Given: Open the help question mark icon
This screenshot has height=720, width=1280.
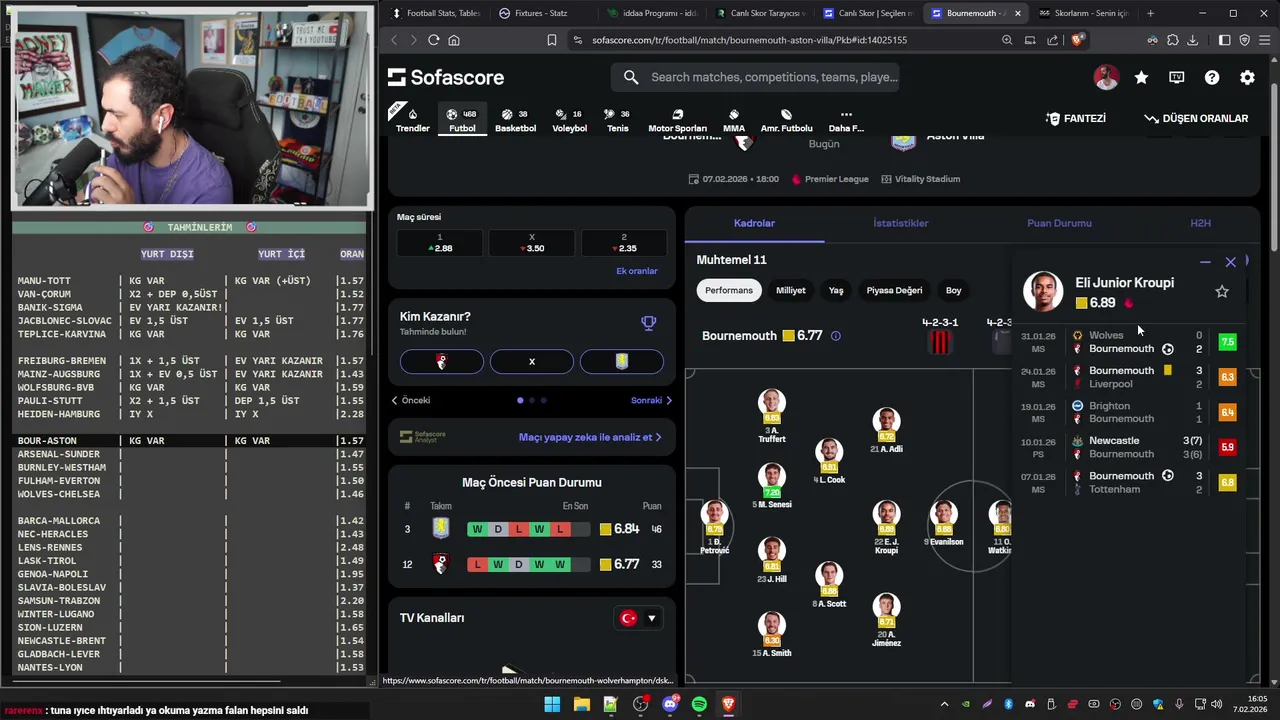Looking at the screenshot, I should click(x=1212, y=77).
